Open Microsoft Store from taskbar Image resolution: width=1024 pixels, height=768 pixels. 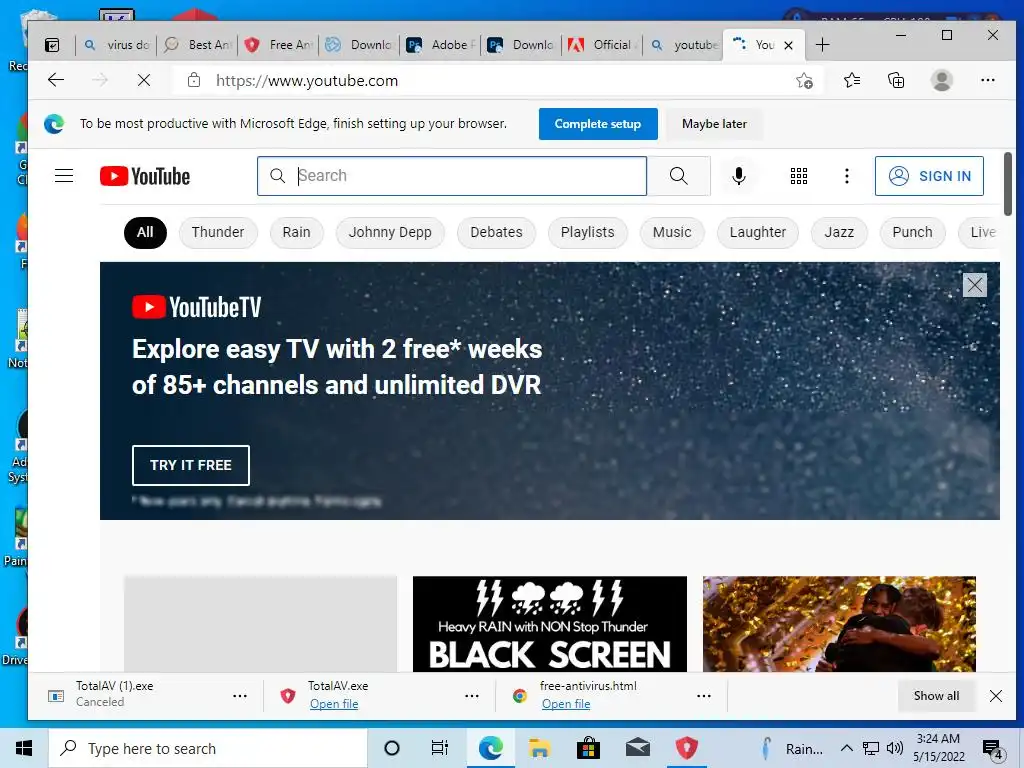point(588,748)
